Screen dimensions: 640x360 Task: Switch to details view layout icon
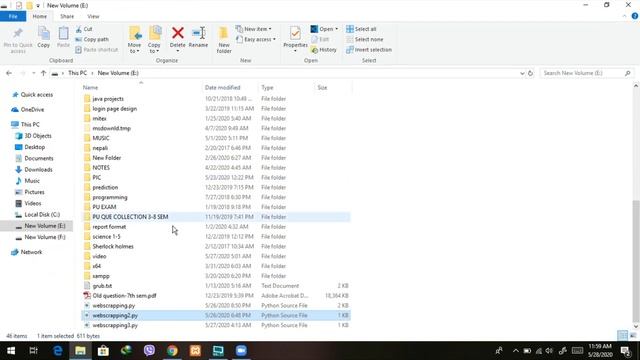click(x=622, y=336)
